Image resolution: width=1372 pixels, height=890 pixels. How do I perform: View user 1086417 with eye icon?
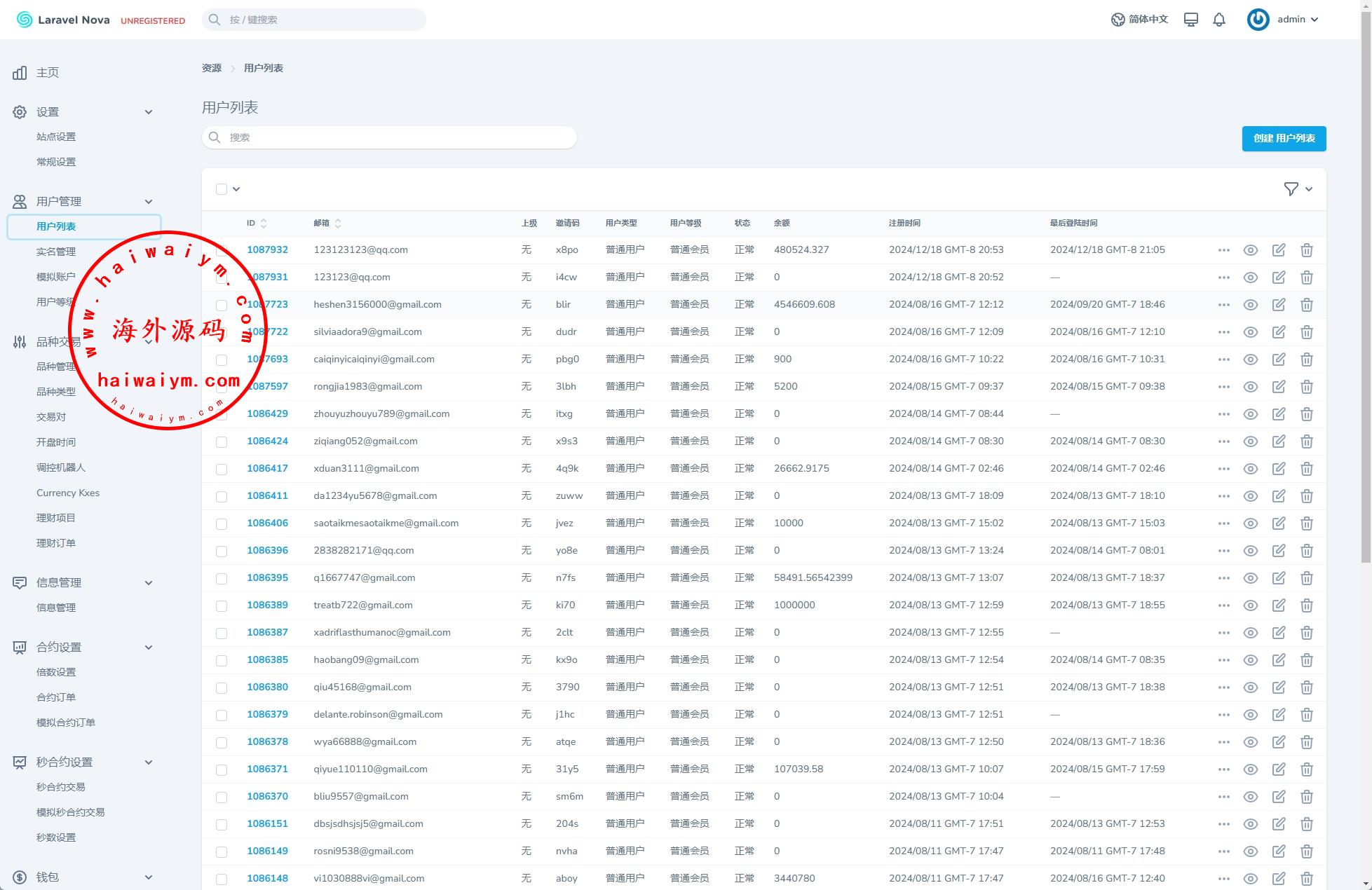click(1250, 469)
